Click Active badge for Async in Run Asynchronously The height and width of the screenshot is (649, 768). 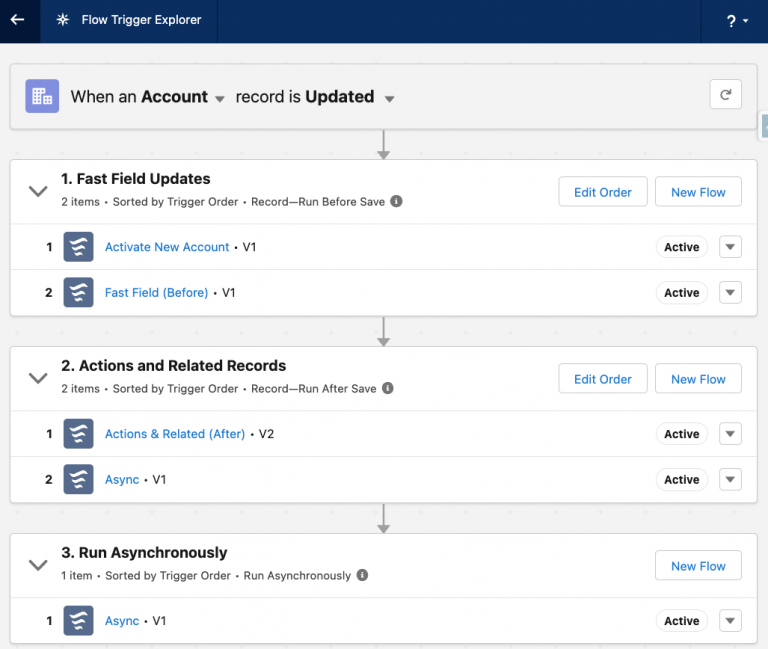(682, 621)
